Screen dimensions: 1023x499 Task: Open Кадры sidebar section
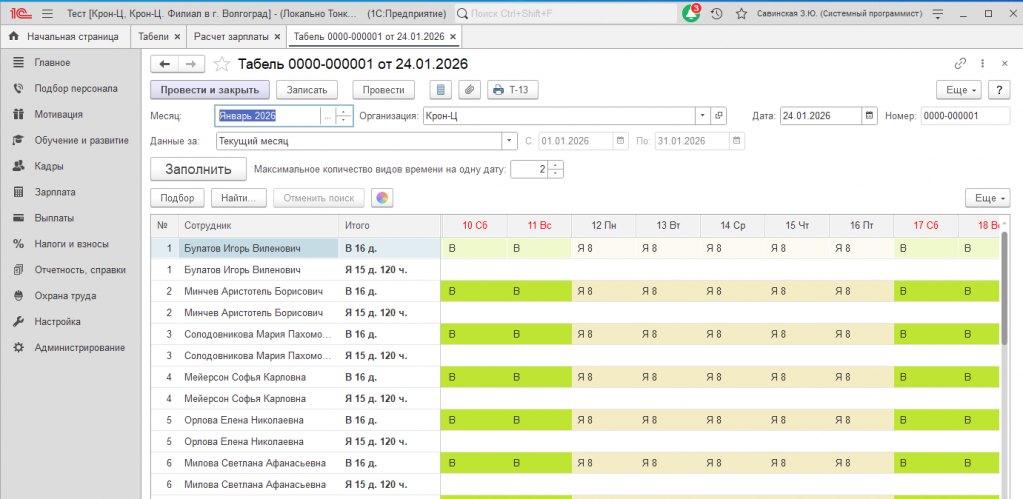49,166
